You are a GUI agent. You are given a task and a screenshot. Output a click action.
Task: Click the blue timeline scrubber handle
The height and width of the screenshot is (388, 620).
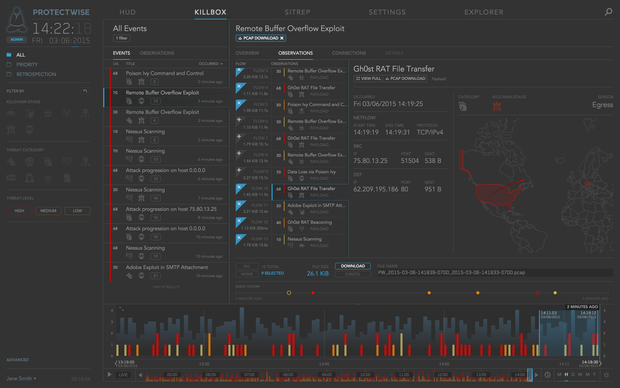point(530,375)
